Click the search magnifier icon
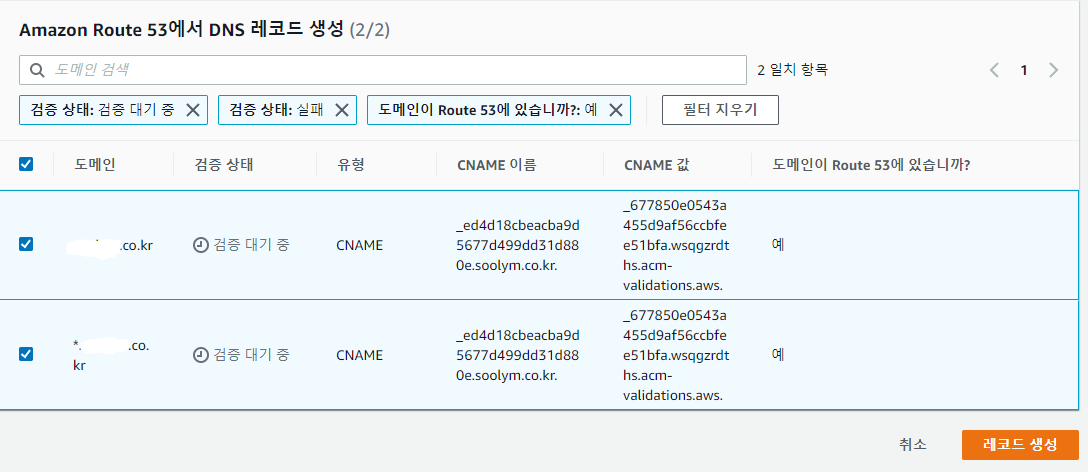 click(x=37, y=69)
